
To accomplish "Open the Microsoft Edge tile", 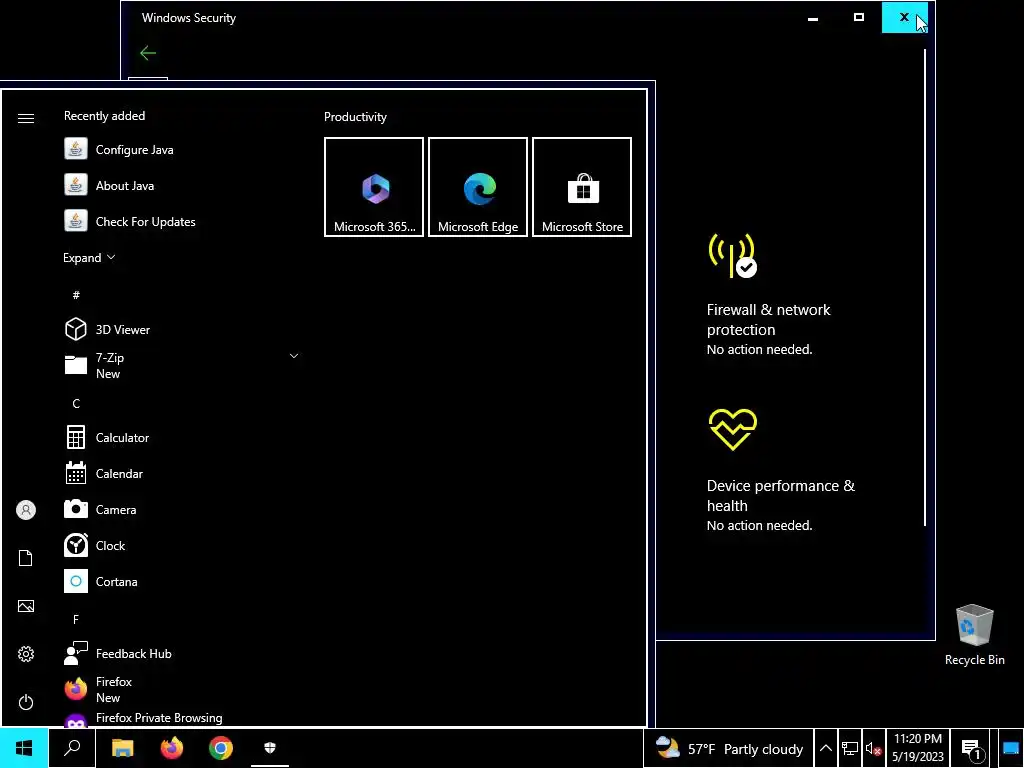I will [x=478, y=187].
